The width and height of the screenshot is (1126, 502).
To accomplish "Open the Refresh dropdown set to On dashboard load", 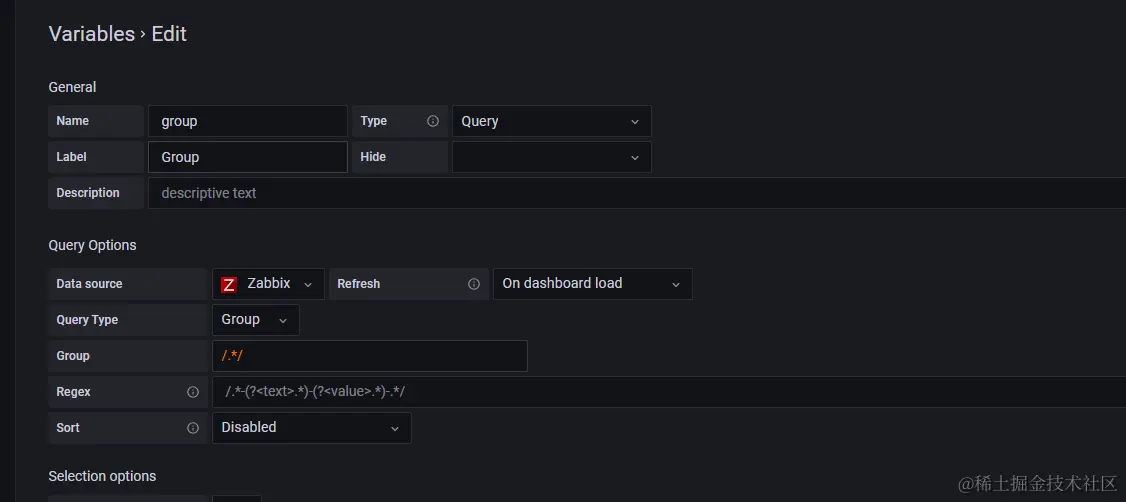I will click(592, 284).
